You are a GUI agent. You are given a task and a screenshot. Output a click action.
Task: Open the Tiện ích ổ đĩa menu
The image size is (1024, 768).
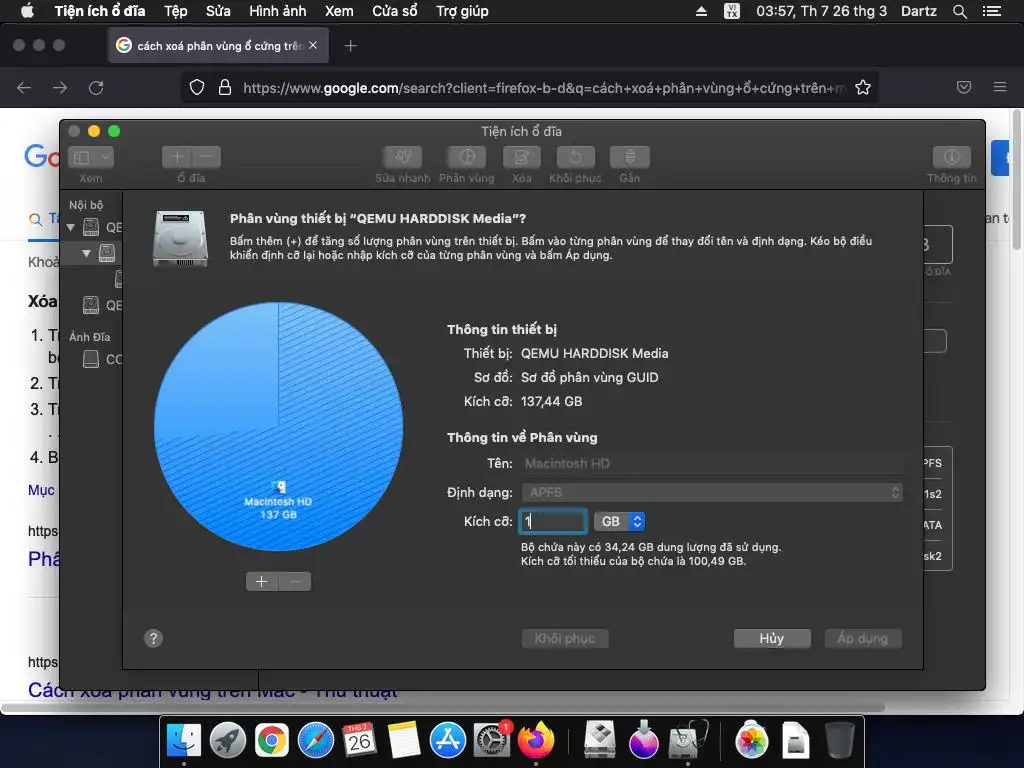point(99,11)
